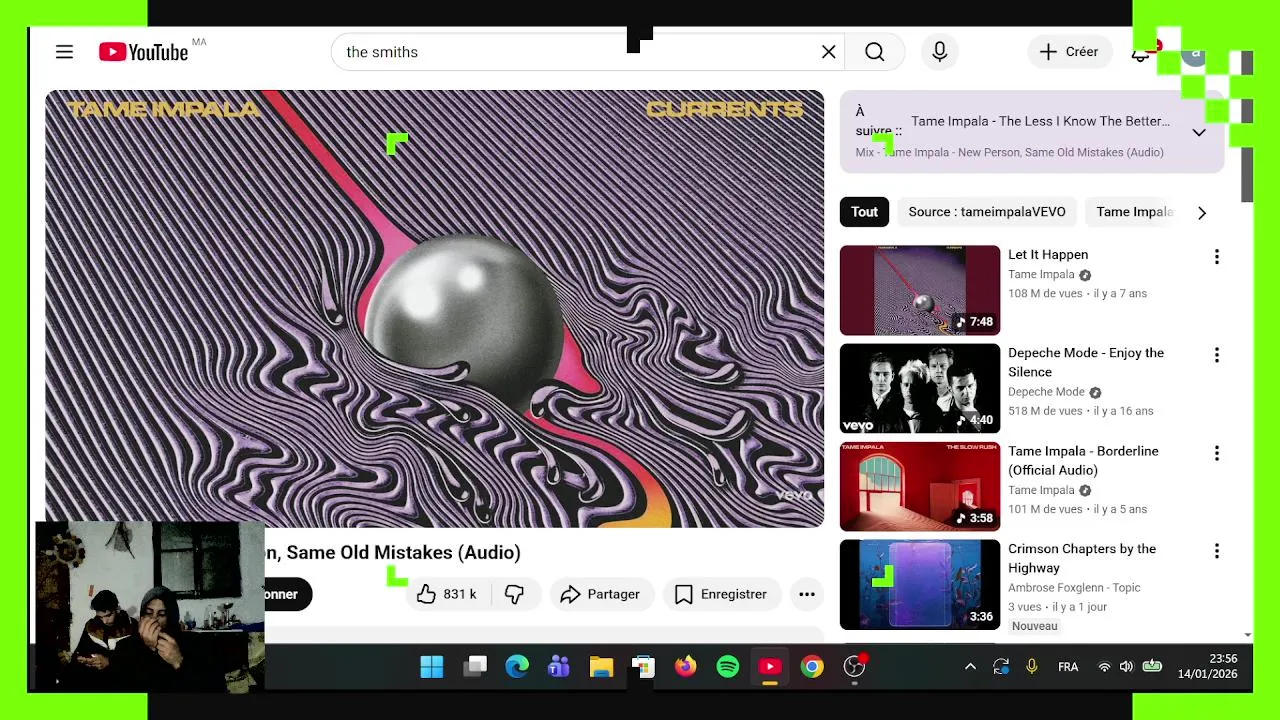The height and width of the screenshot is (720, 1280).
Task: Open Task View in taskbar
Action: 476,667
